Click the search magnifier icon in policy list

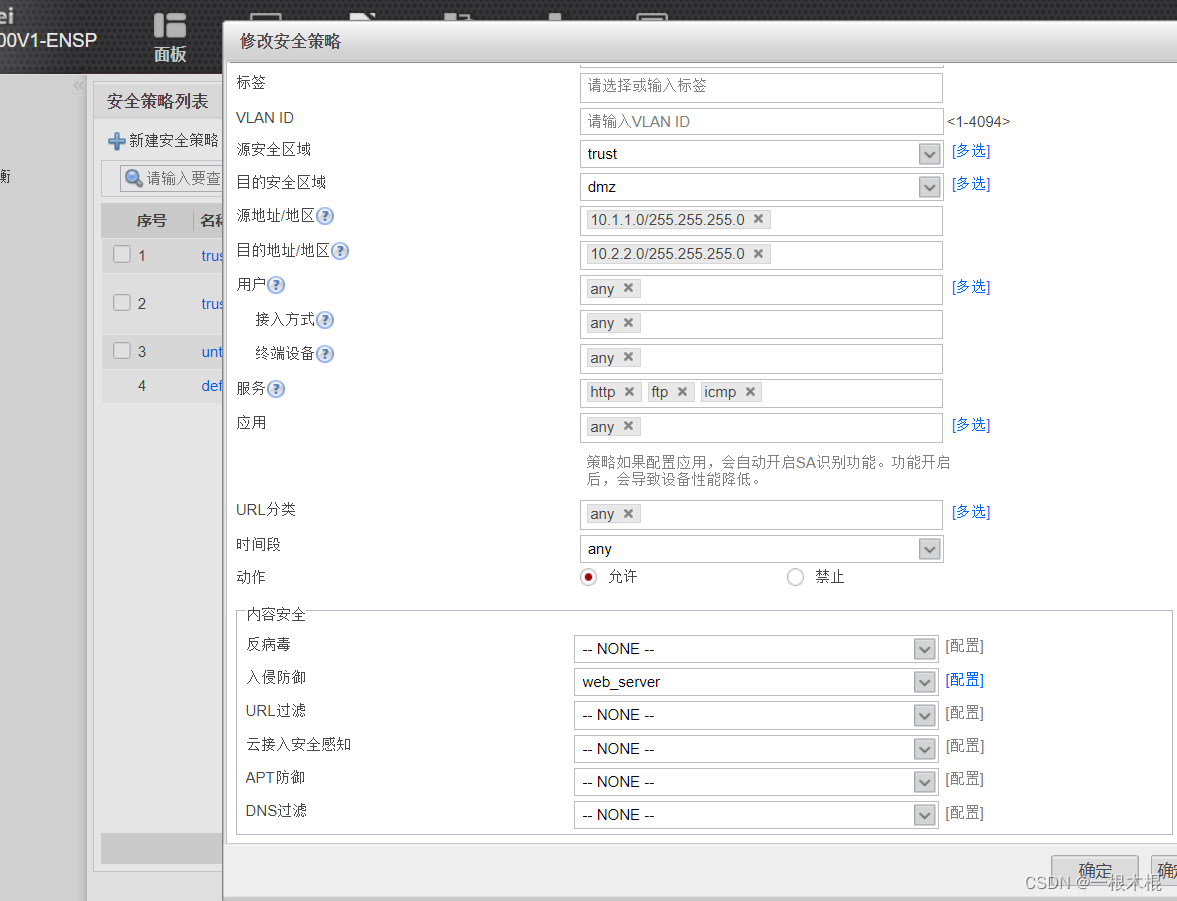(134, 178)
